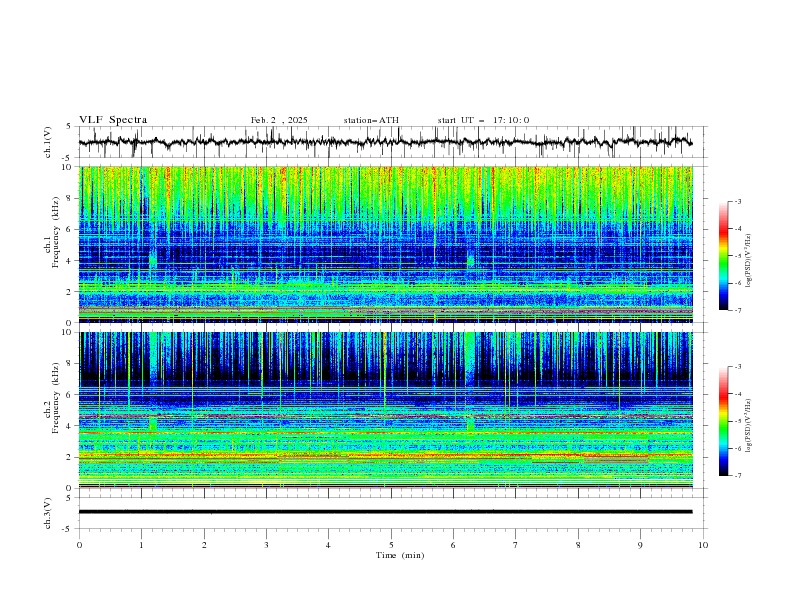Click time axis tick label "0"

(x=79, y=545)
